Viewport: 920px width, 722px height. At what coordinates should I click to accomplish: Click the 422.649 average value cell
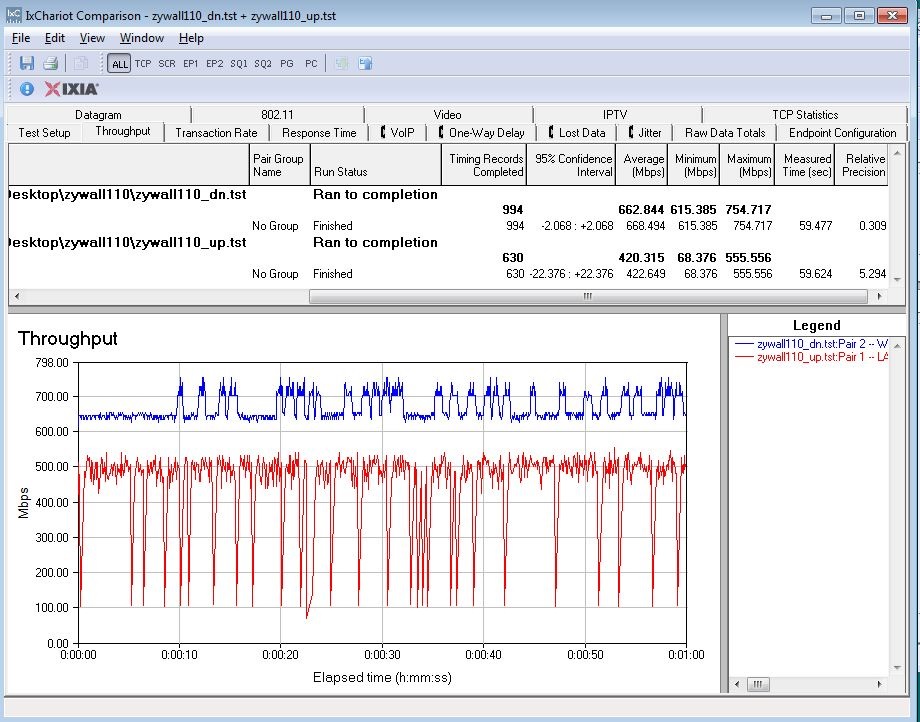click(x=645, y=274)
